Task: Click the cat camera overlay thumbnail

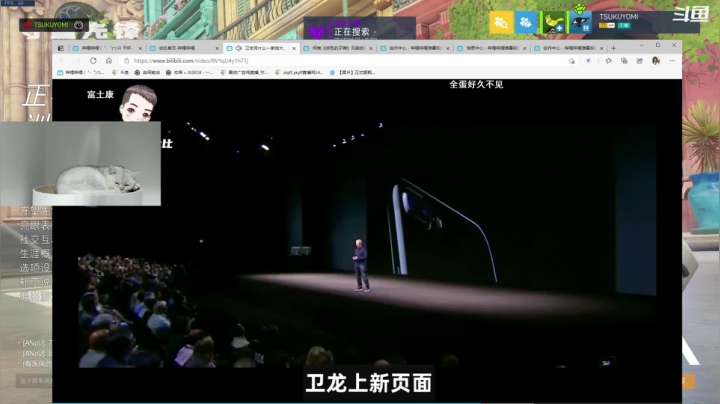Action: (81, 163)
